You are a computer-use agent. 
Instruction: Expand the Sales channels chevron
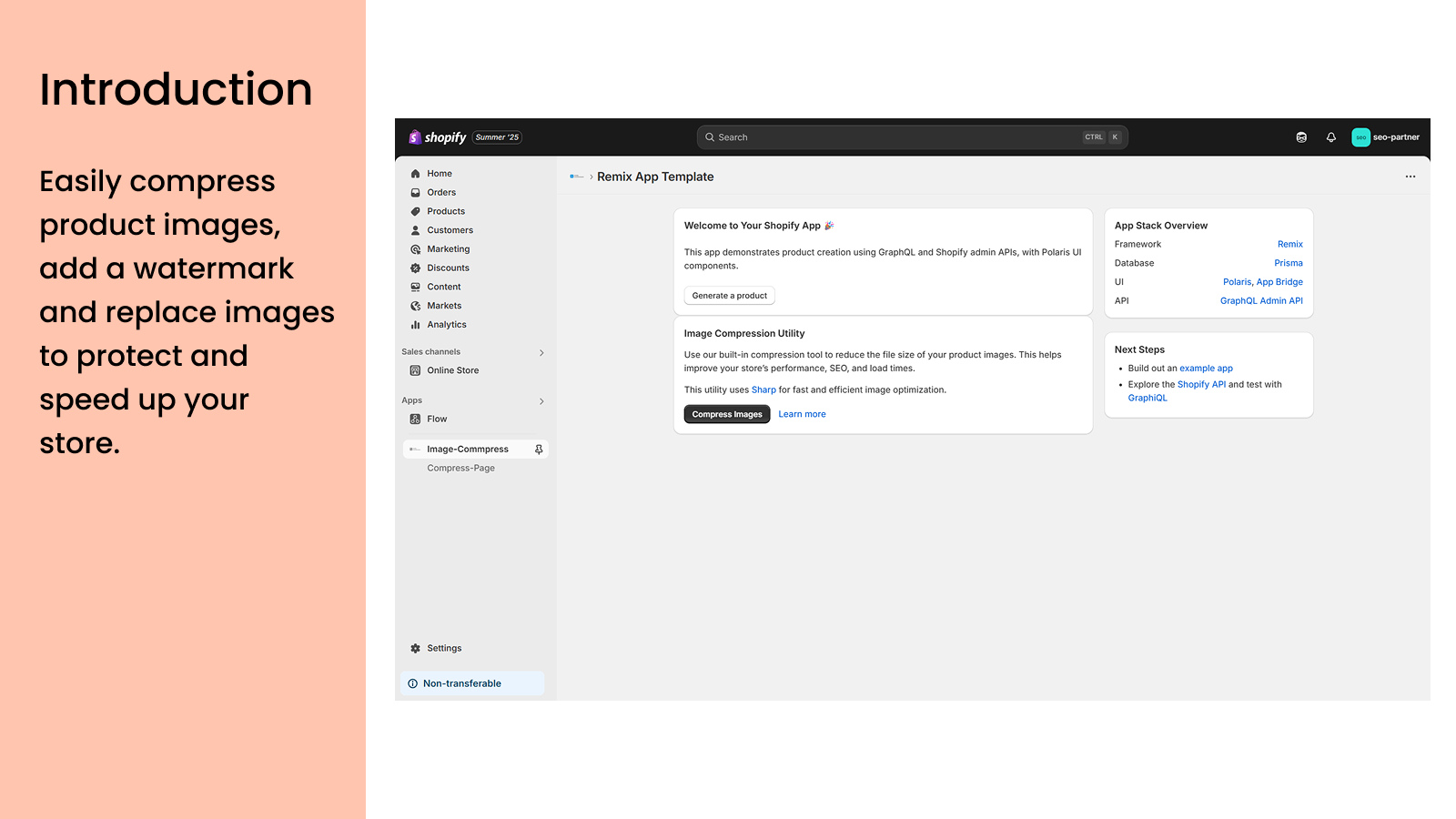[541, 352]
